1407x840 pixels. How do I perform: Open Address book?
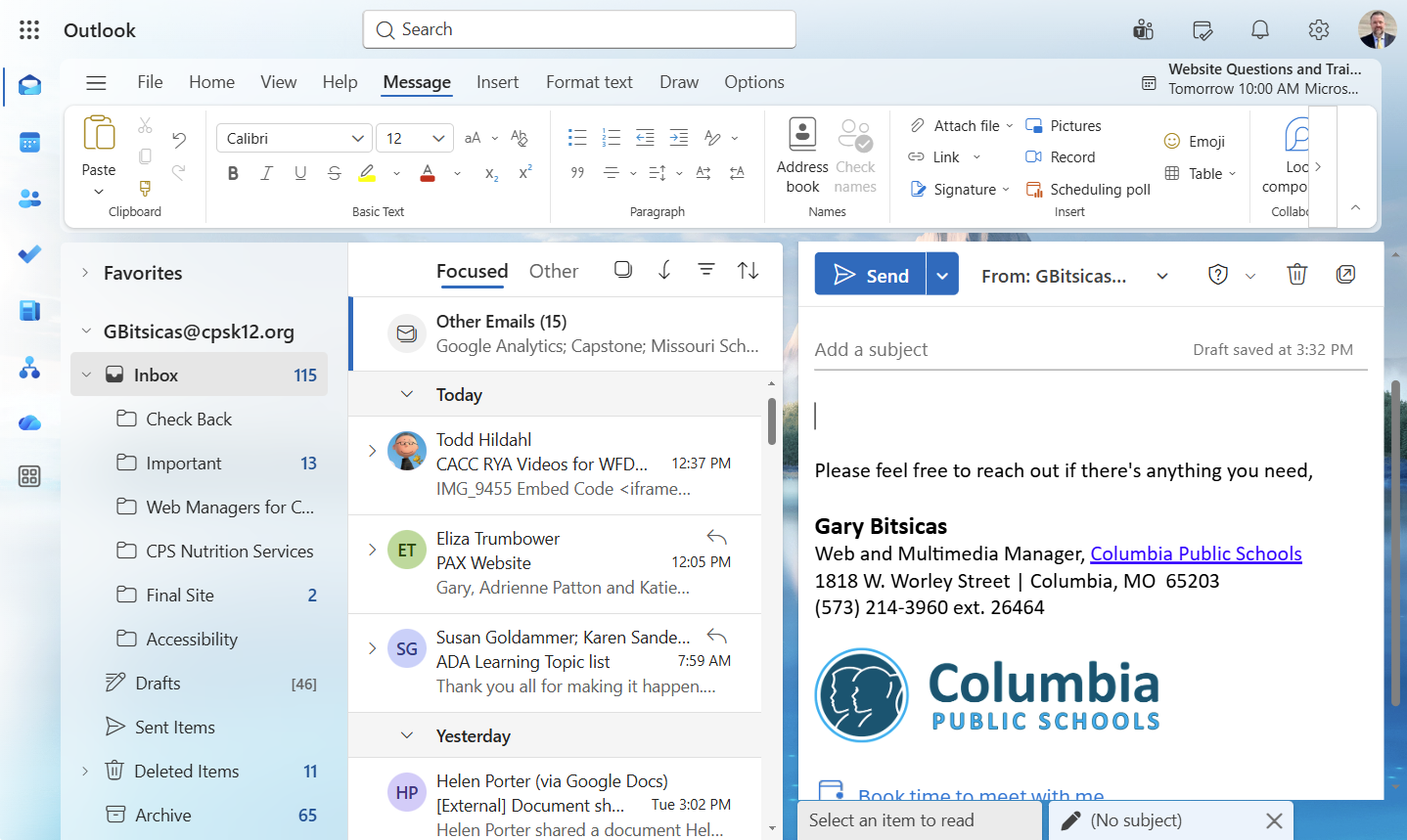(802, 155)
